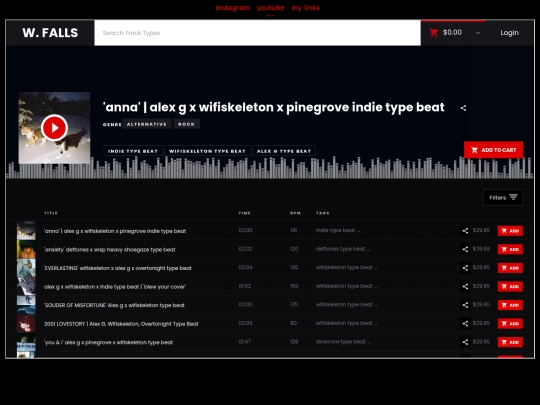Select the Wifiskeleton Type Beat tag

click(x=207, y=151)
